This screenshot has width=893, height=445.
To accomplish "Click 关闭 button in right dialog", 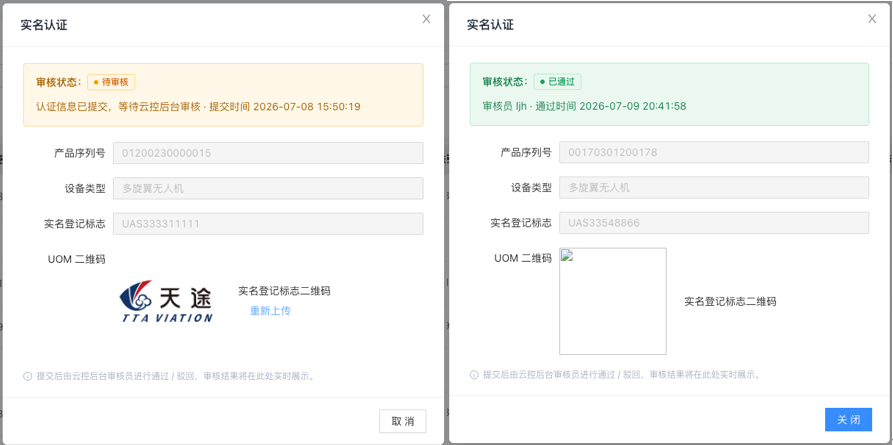I will [x=849, y=420].
